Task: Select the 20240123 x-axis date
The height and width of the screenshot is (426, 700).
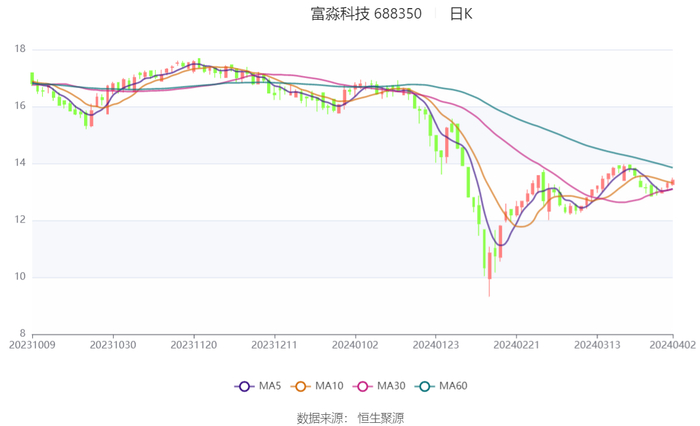Action: pos(435,344)
